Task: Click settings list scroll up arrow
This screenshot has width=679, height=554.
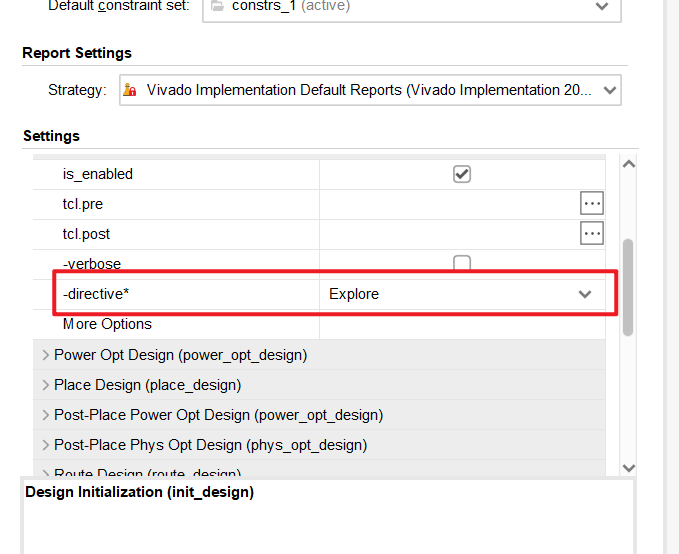Action: point(628,164)
